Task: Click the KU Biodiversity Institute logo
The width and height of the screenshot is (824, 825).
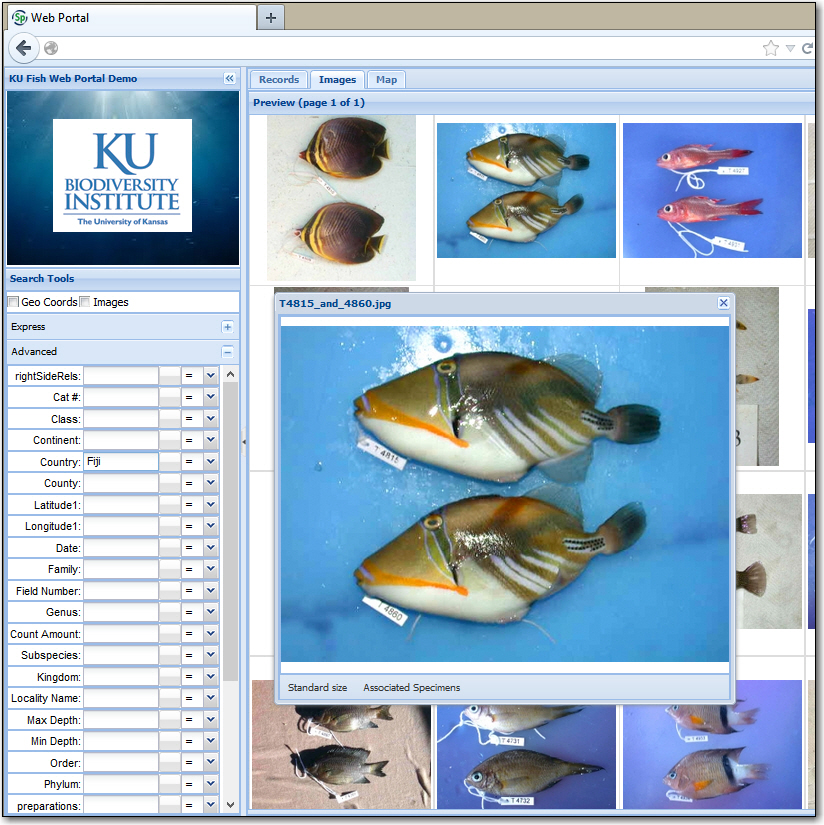Action: click(x=123, y=176)
